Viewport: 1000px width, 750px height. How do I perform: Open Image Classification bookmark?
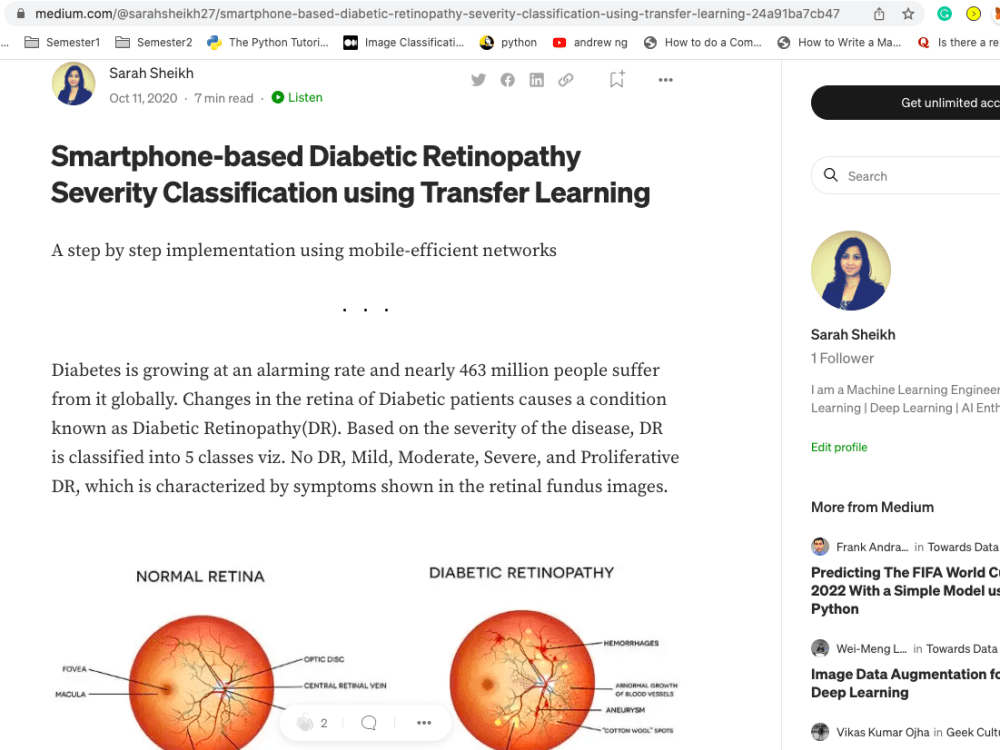[x=404, y=42]
